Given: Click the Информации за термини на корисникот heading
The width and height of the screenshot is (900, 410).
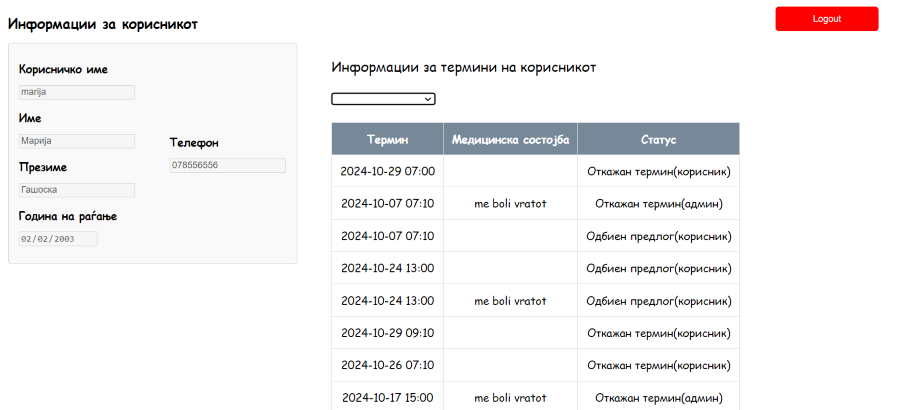Looking at the screenshot, I should coord(463,68).
